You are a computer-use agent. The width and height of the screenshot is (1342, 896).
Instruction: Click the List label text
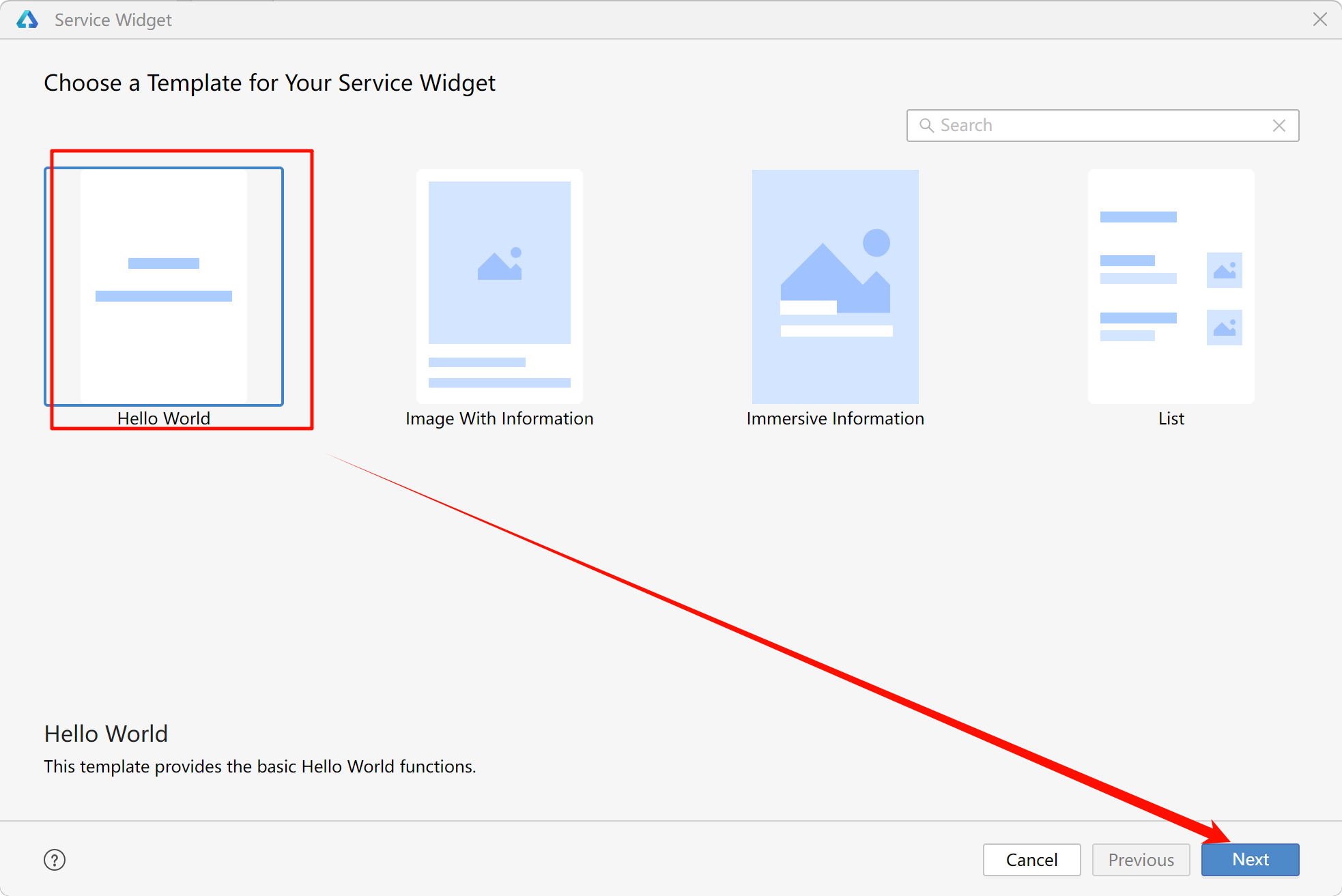[x=1171, y=418]
